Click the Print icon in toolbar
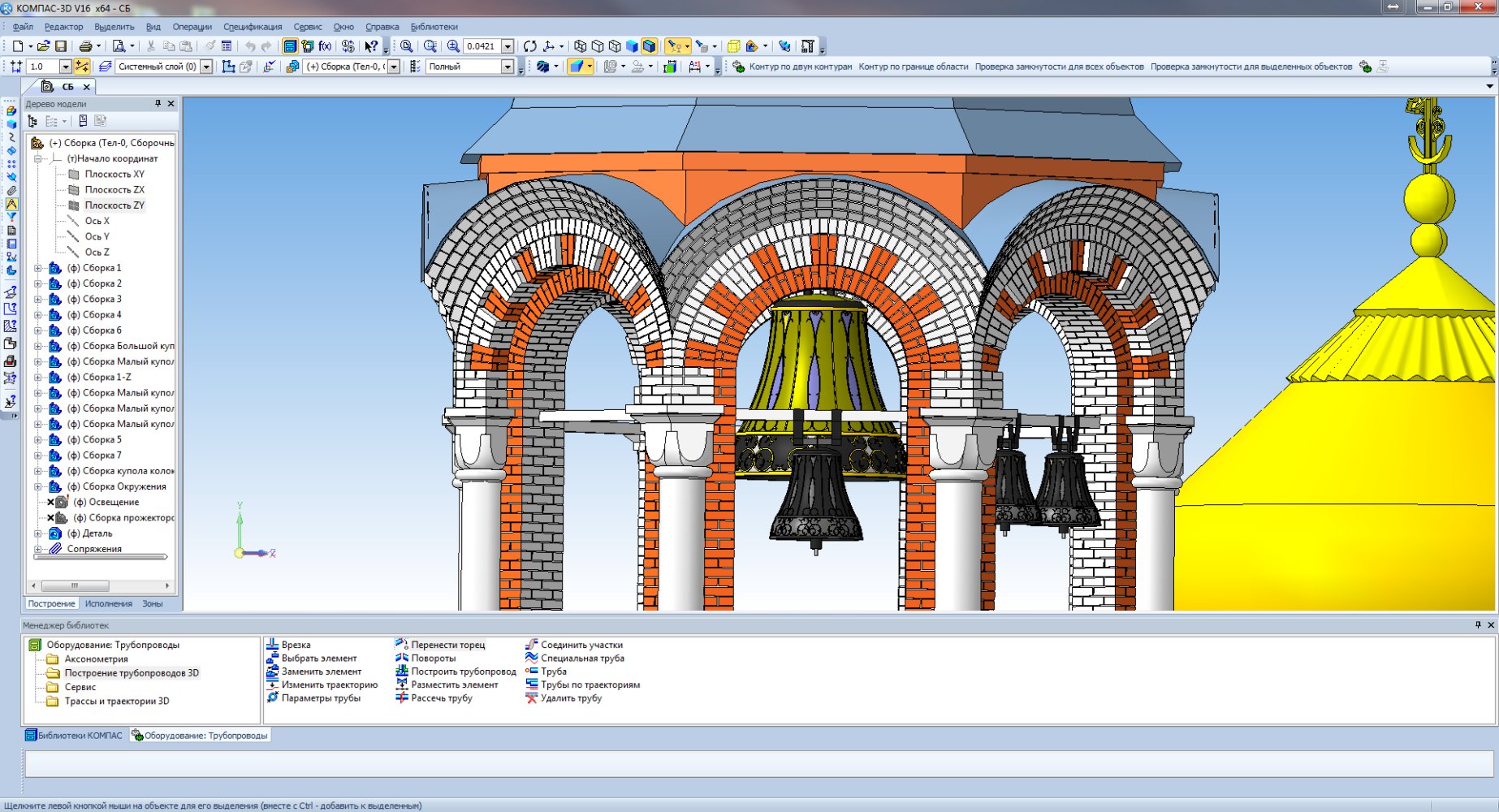1499x812 pixels. (x=85, y=46)
